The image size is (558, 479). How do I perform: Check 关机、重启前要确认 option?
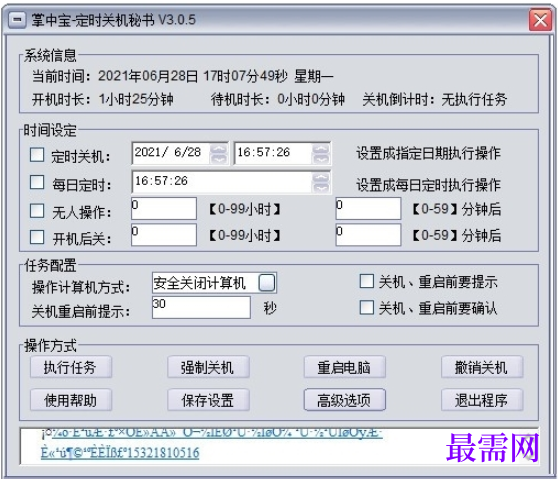point(367,308)
